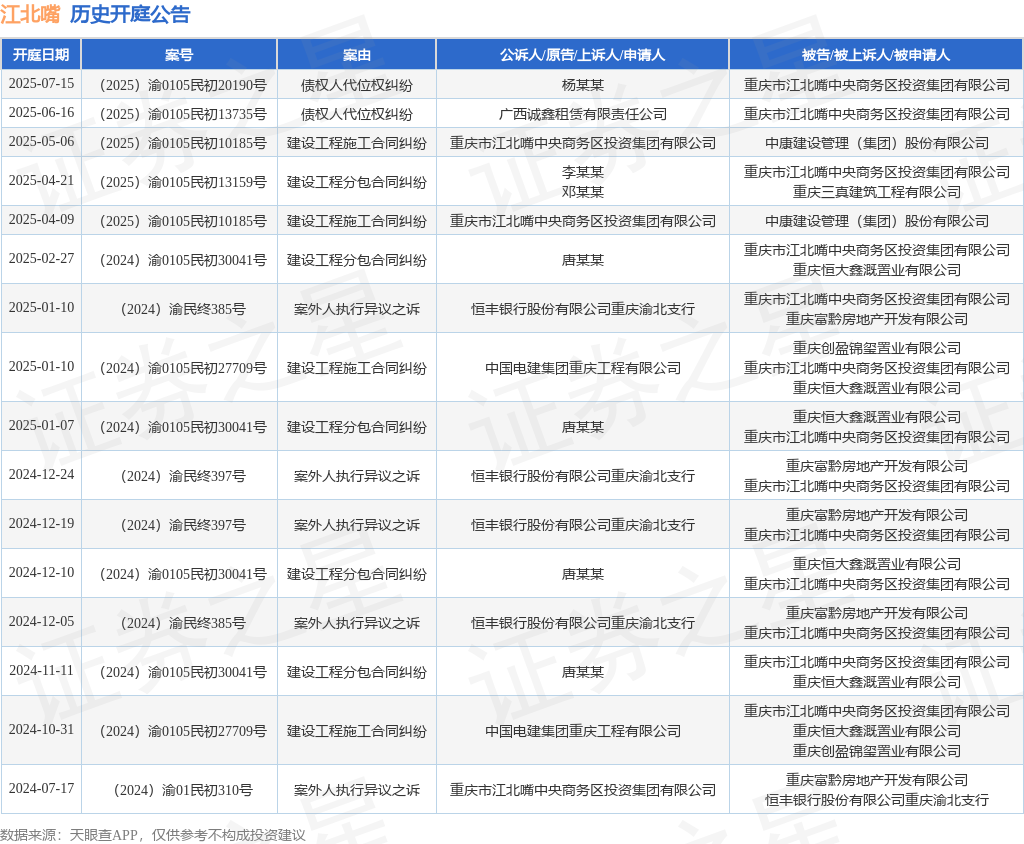Click 中康建设管理（集团）股份有限公司 in 2025-05-06 row

pos(876,143)
